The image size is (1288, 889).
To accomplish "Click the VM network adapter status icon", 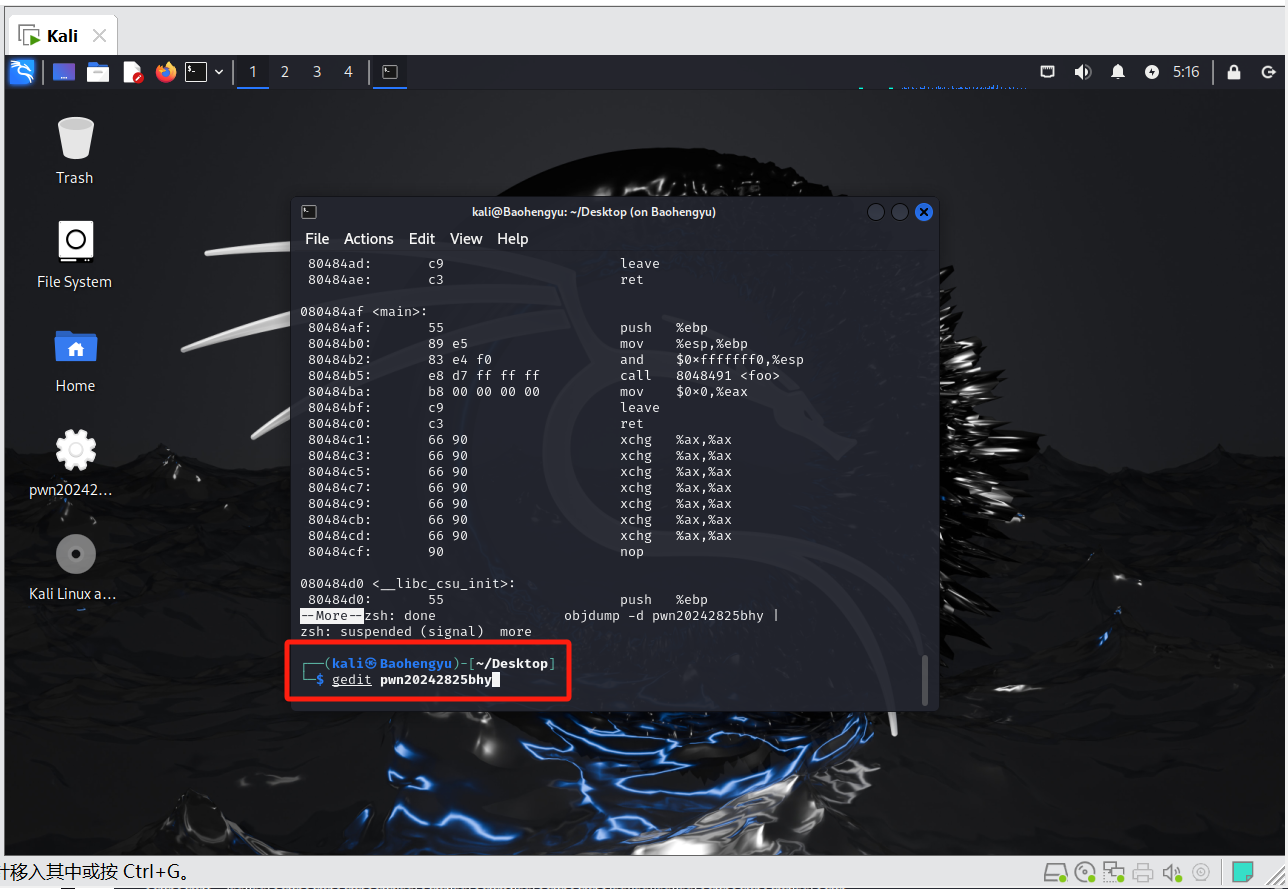I will (x=1114, y=872).
